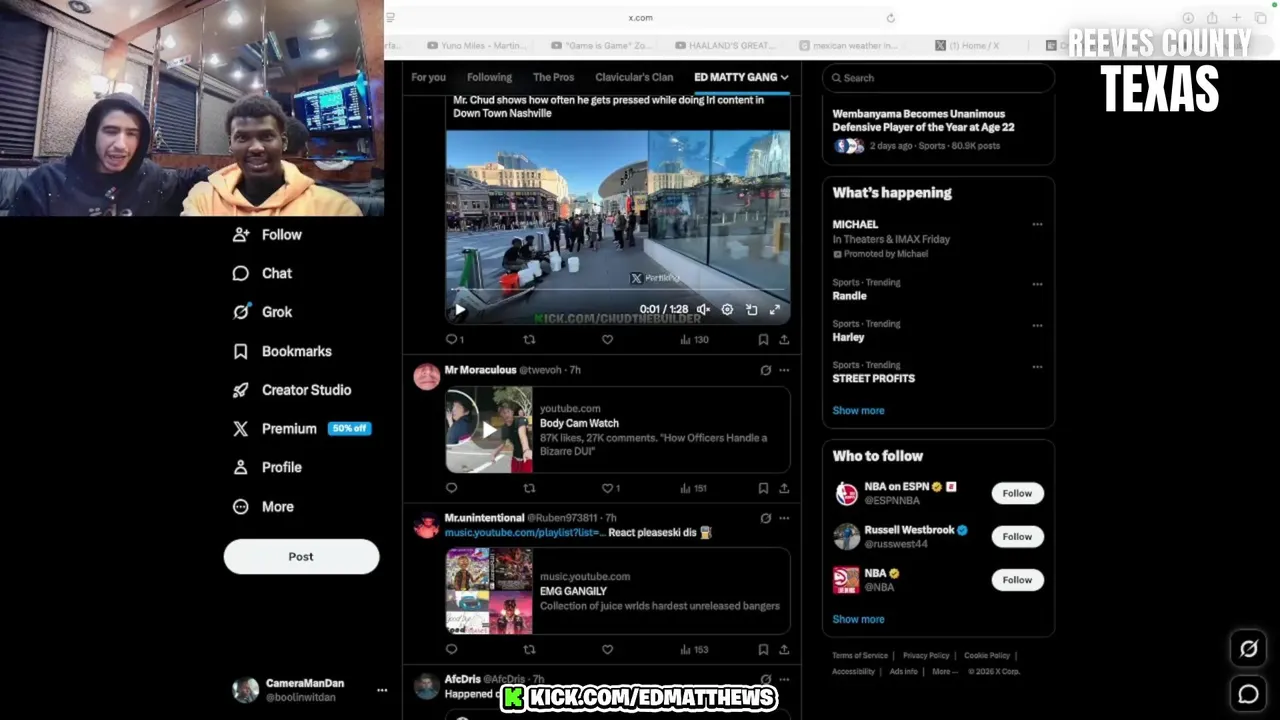Open the floating messages chat button
This screenshot has width=1280, height=720.
click(x=1248, y=694)
